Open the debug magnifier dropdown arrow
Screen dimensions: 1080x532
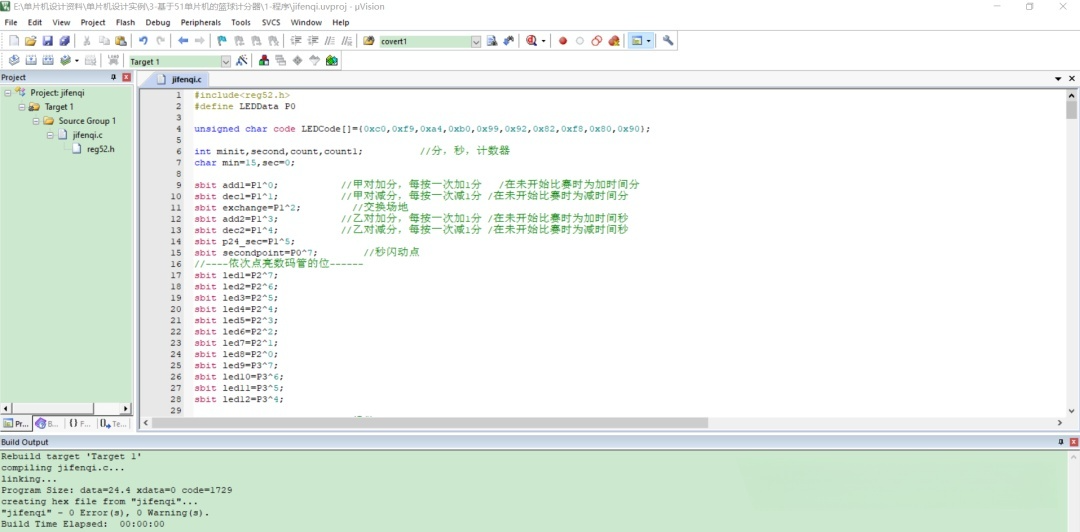click(x=543, y=41)
